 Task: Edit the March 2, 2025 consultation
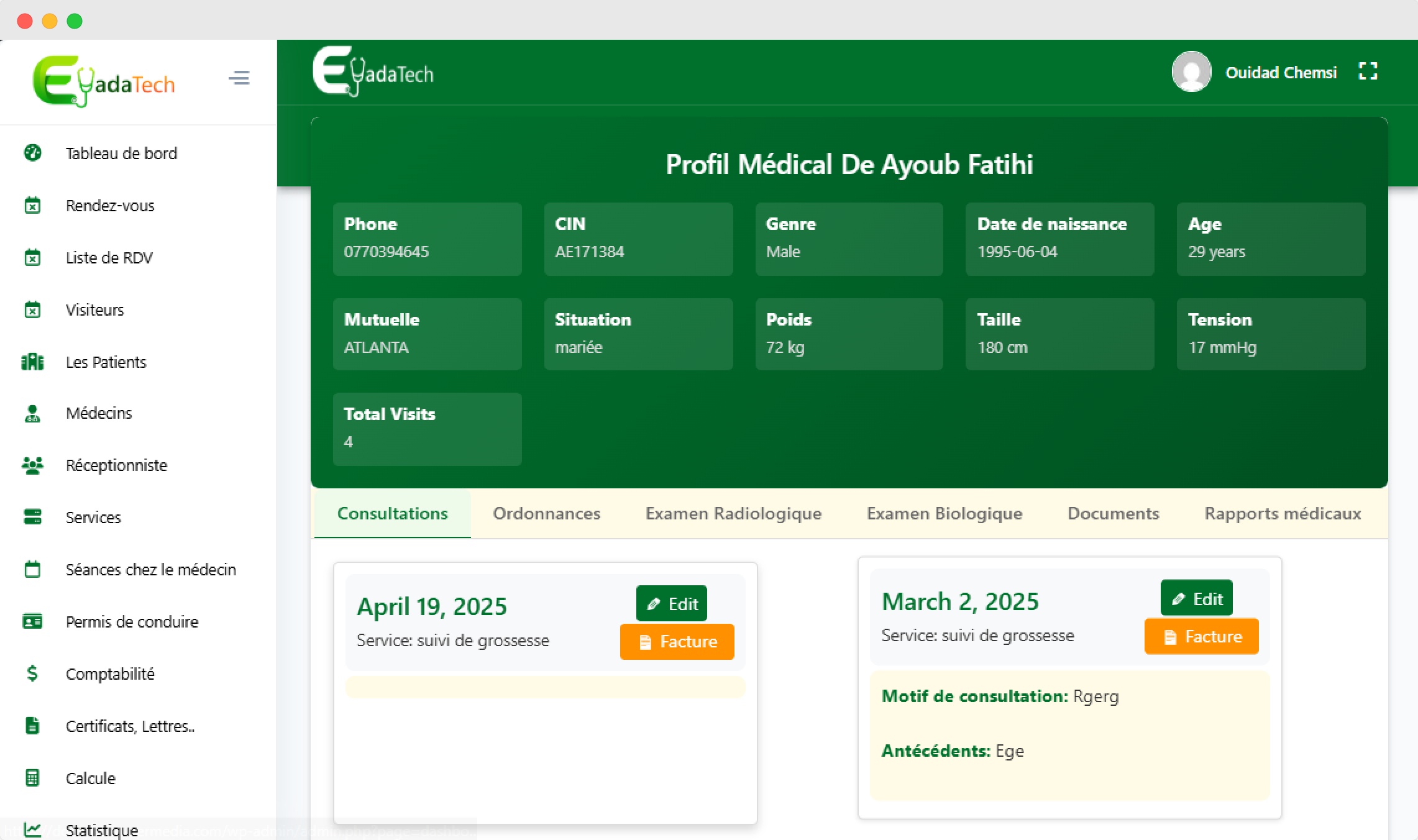click(1196, 598)
